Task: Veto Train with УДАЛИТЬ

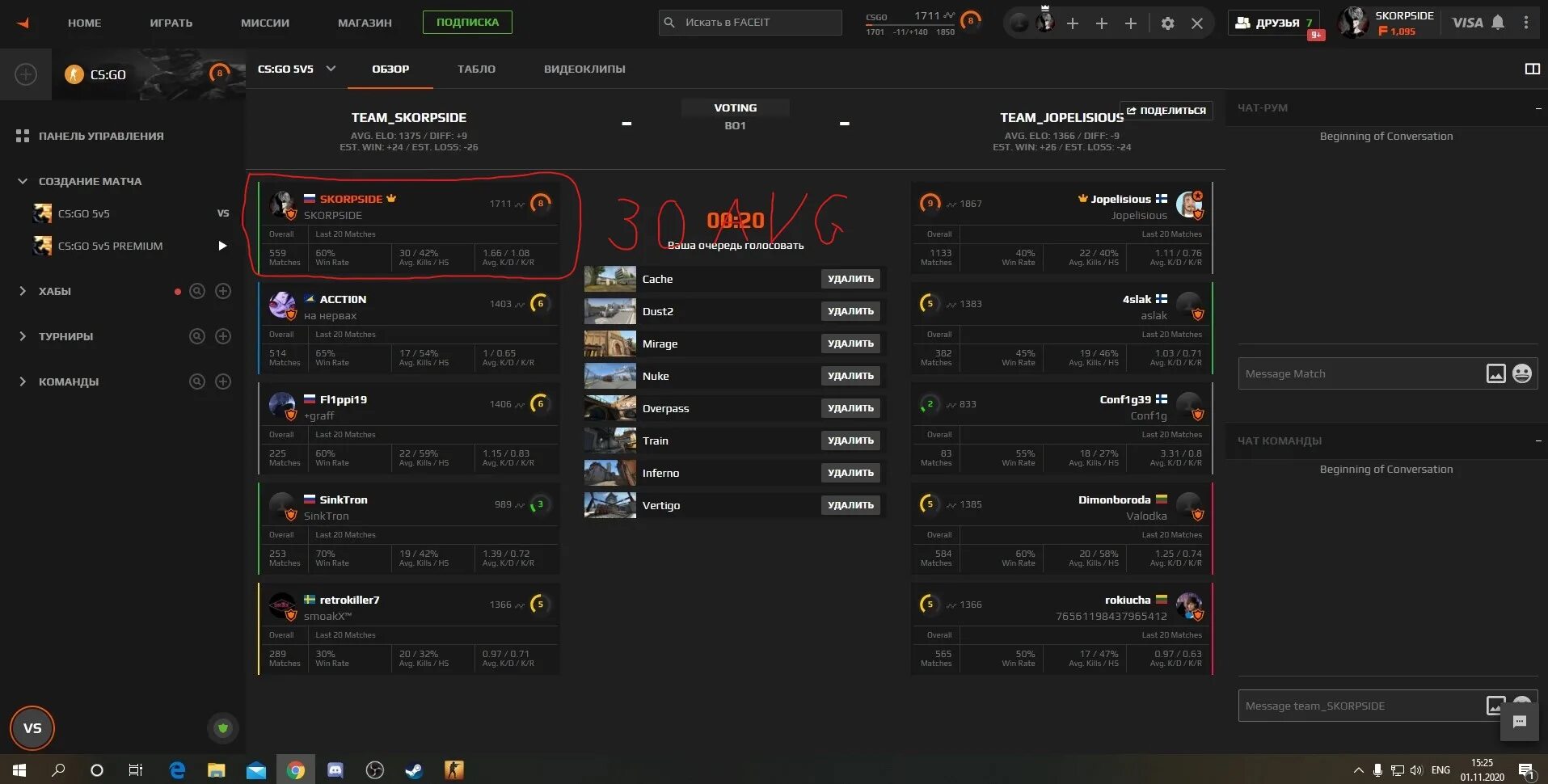Action: tap(850, 440)
